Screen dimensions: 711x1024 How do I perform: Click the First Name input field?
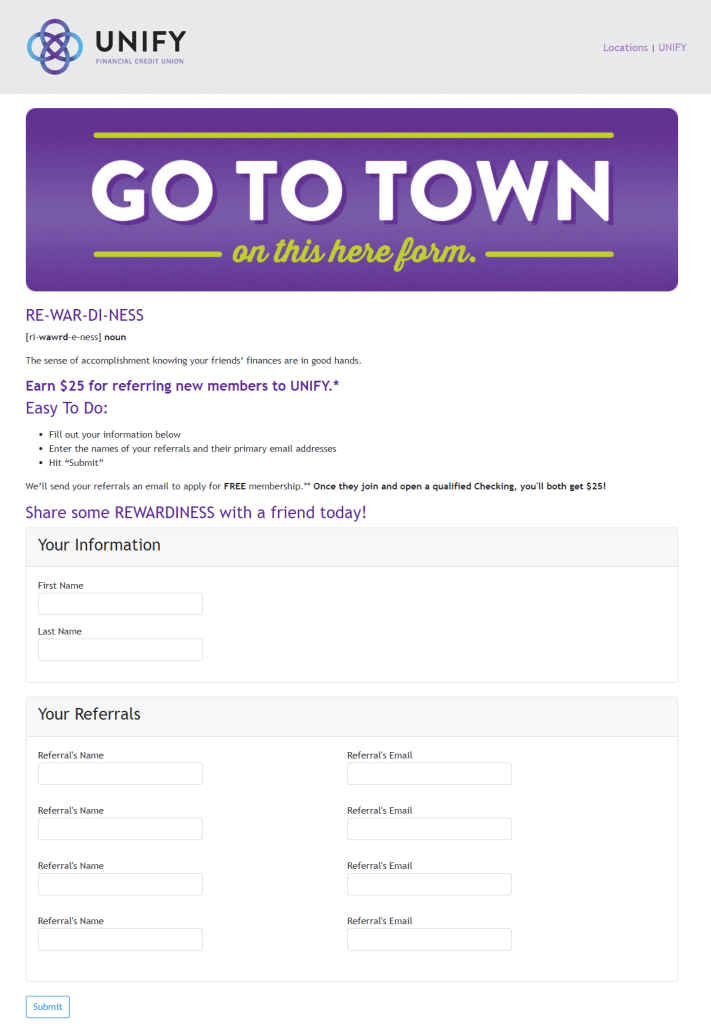click(119, 603)
